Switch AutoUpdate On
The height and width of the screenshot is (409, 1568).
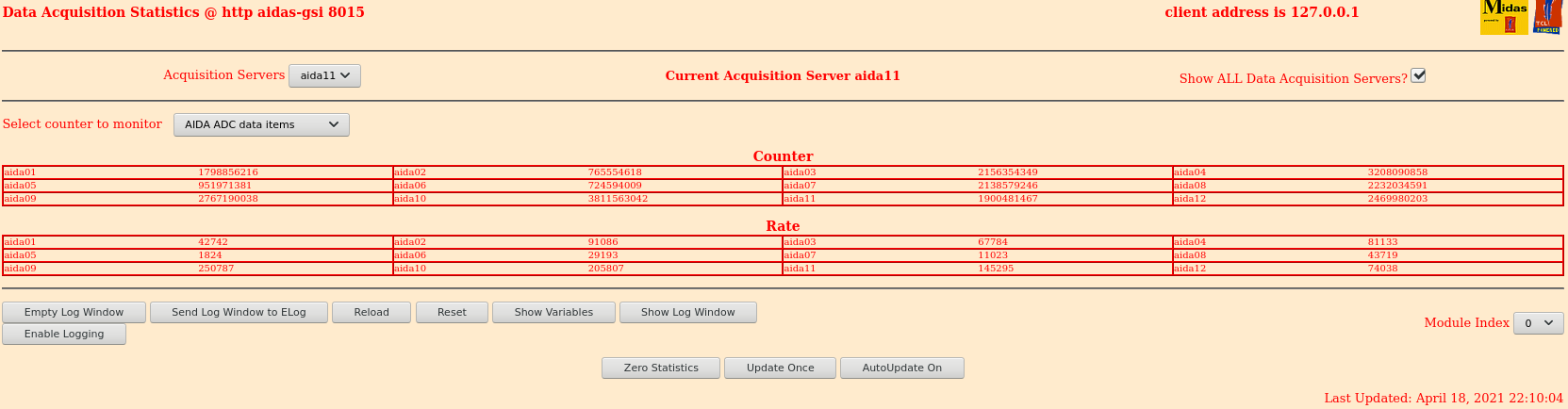click(x=901, y=368)
